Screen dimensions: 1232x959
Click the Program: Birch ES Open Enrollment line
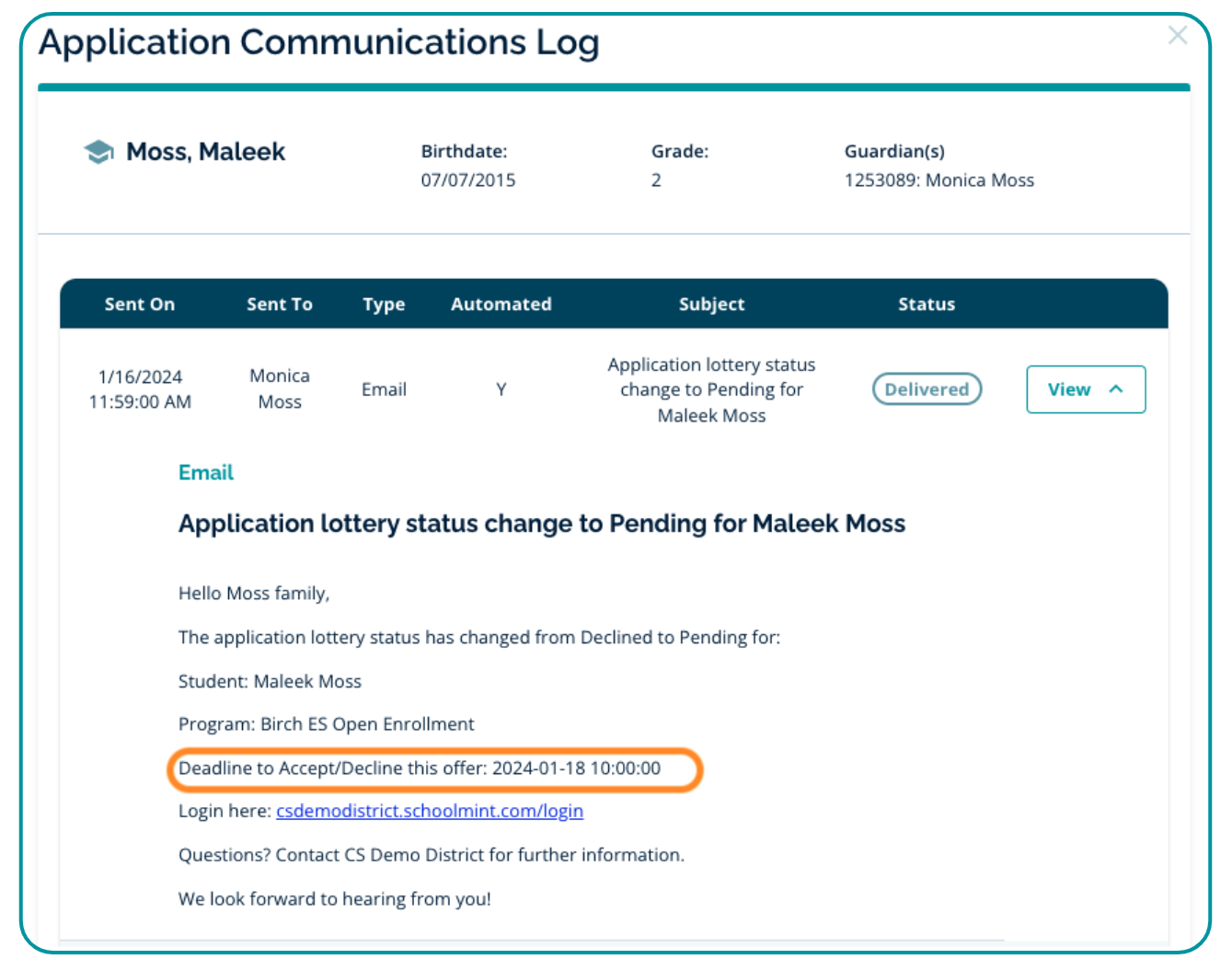pyautogui.click(x=326, y=724)
